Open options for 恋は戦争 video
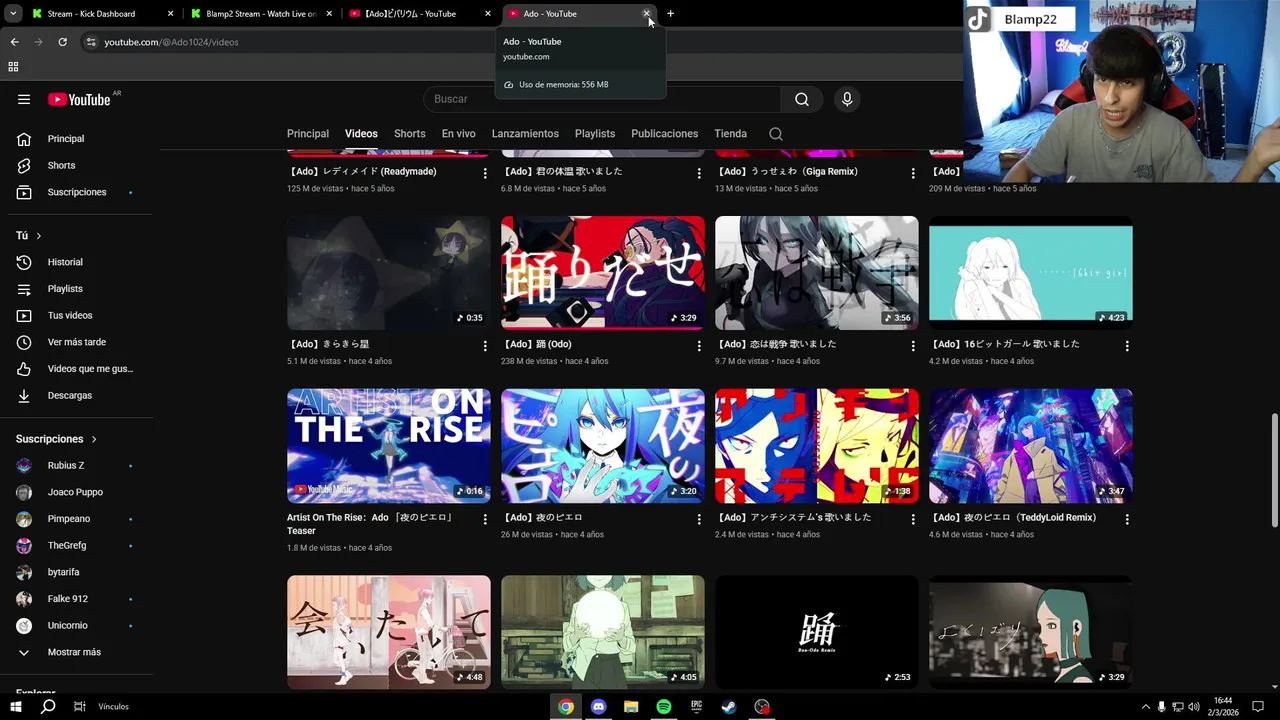 coord(913,346)
